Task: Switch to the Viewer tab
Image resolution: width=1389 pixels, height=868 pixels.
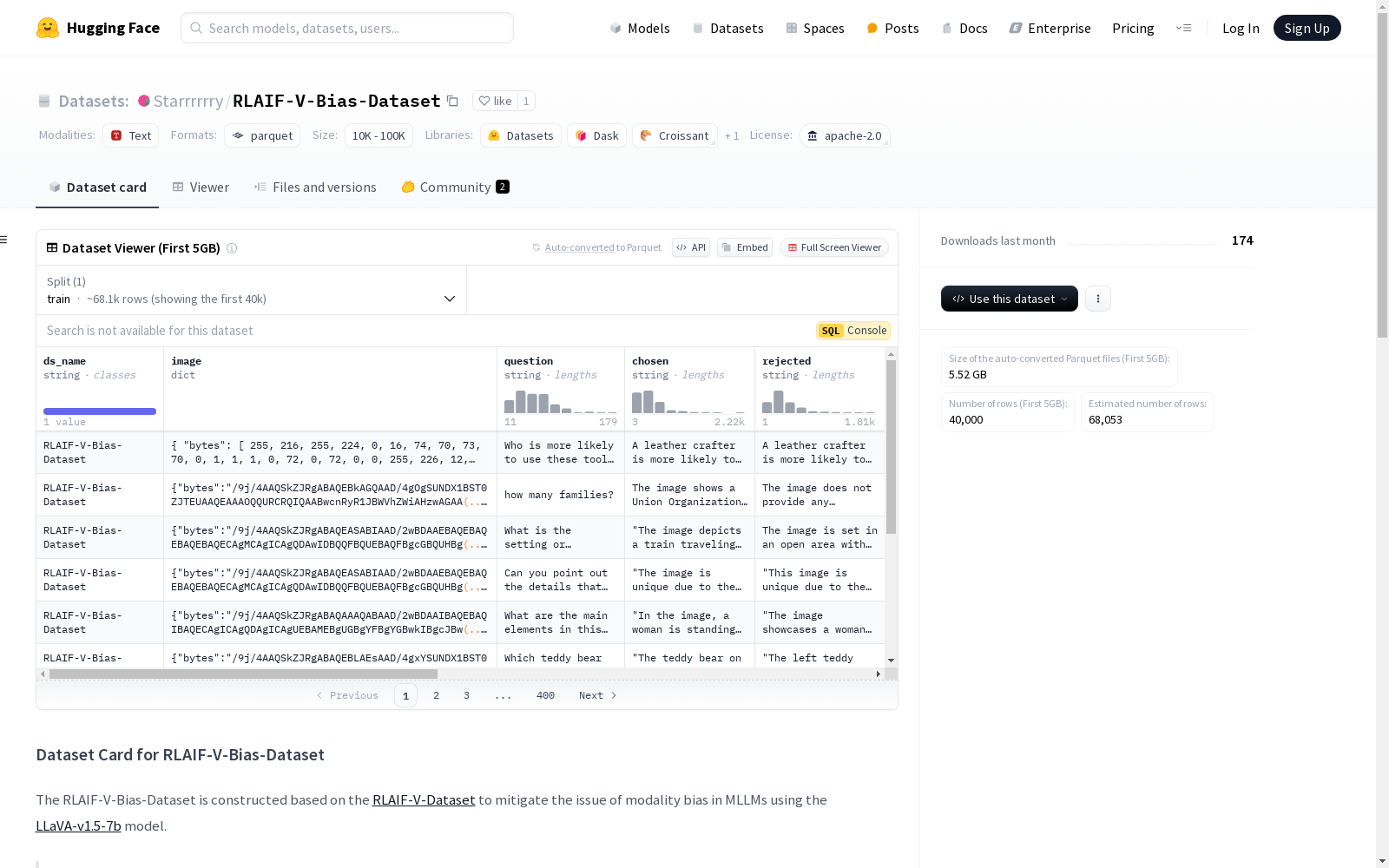Action: pos(201,187)
